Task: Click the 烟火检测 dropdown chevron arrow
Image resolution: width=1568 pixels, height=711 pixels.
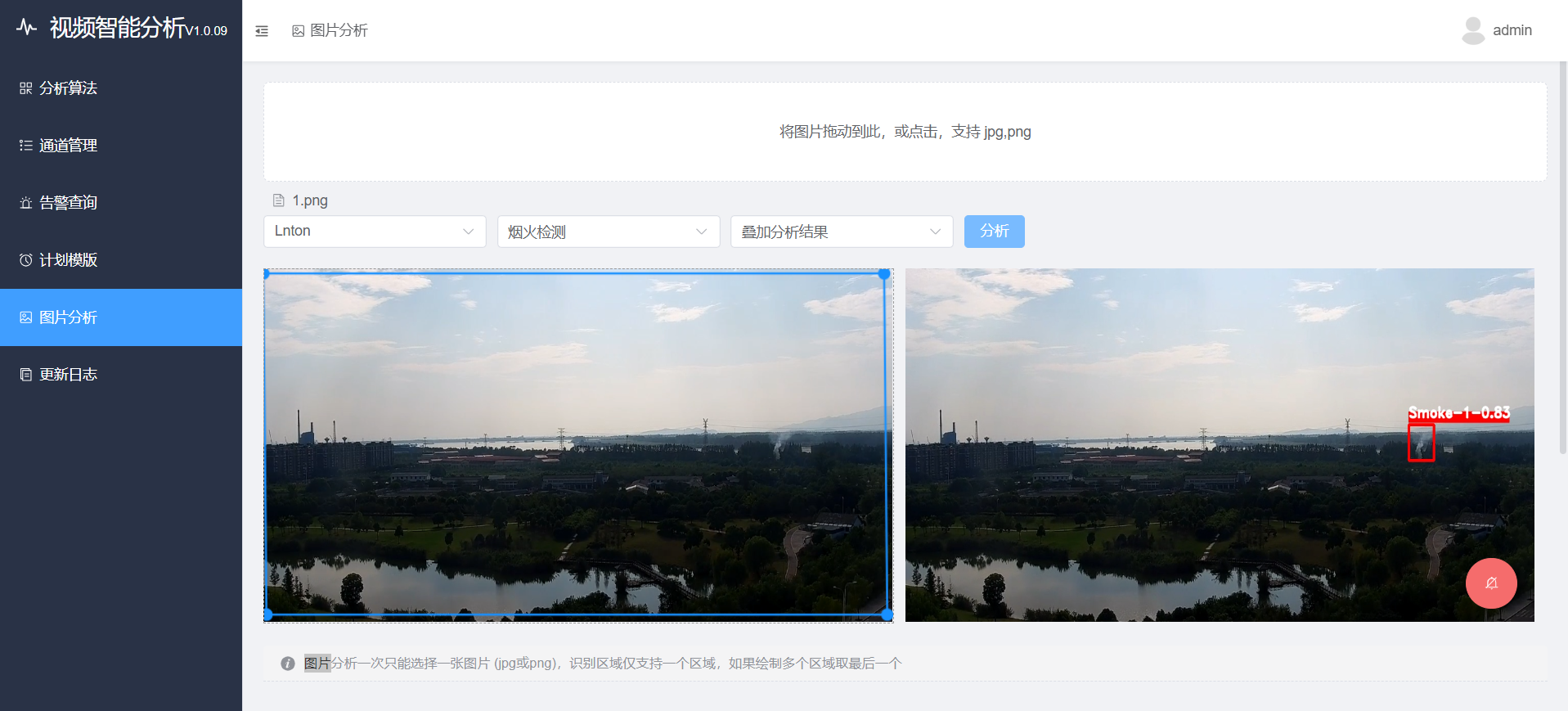Action: (x=702, y=232)
